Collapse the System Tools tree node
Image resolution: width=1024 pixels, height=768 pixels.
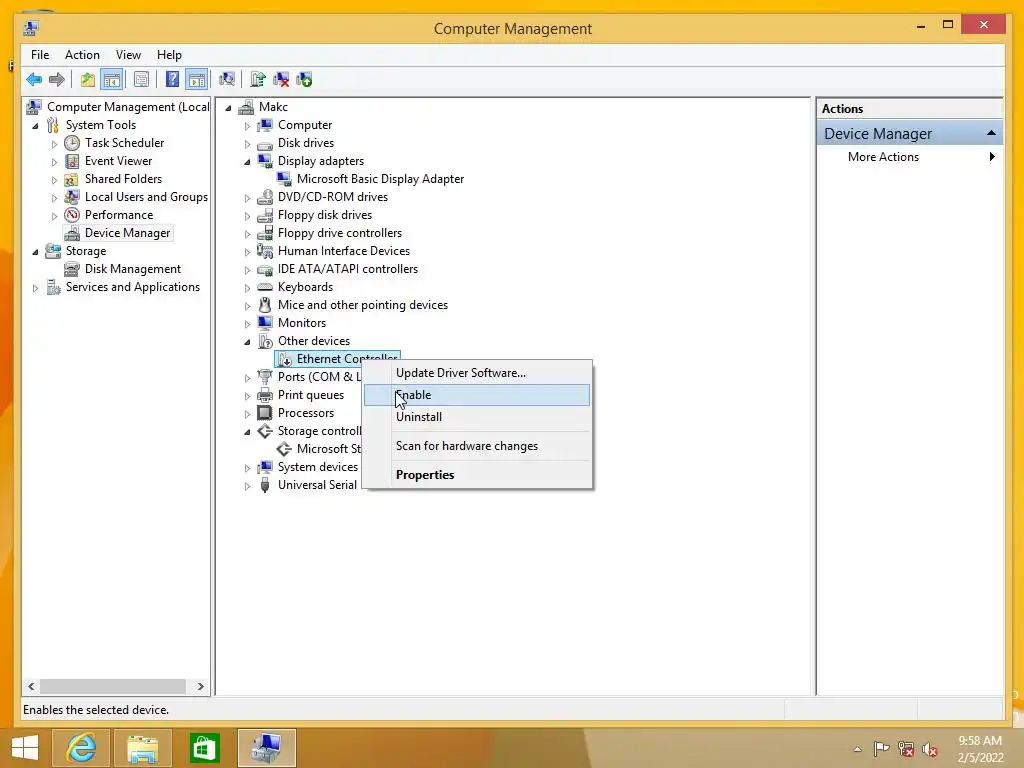[35, 125]
